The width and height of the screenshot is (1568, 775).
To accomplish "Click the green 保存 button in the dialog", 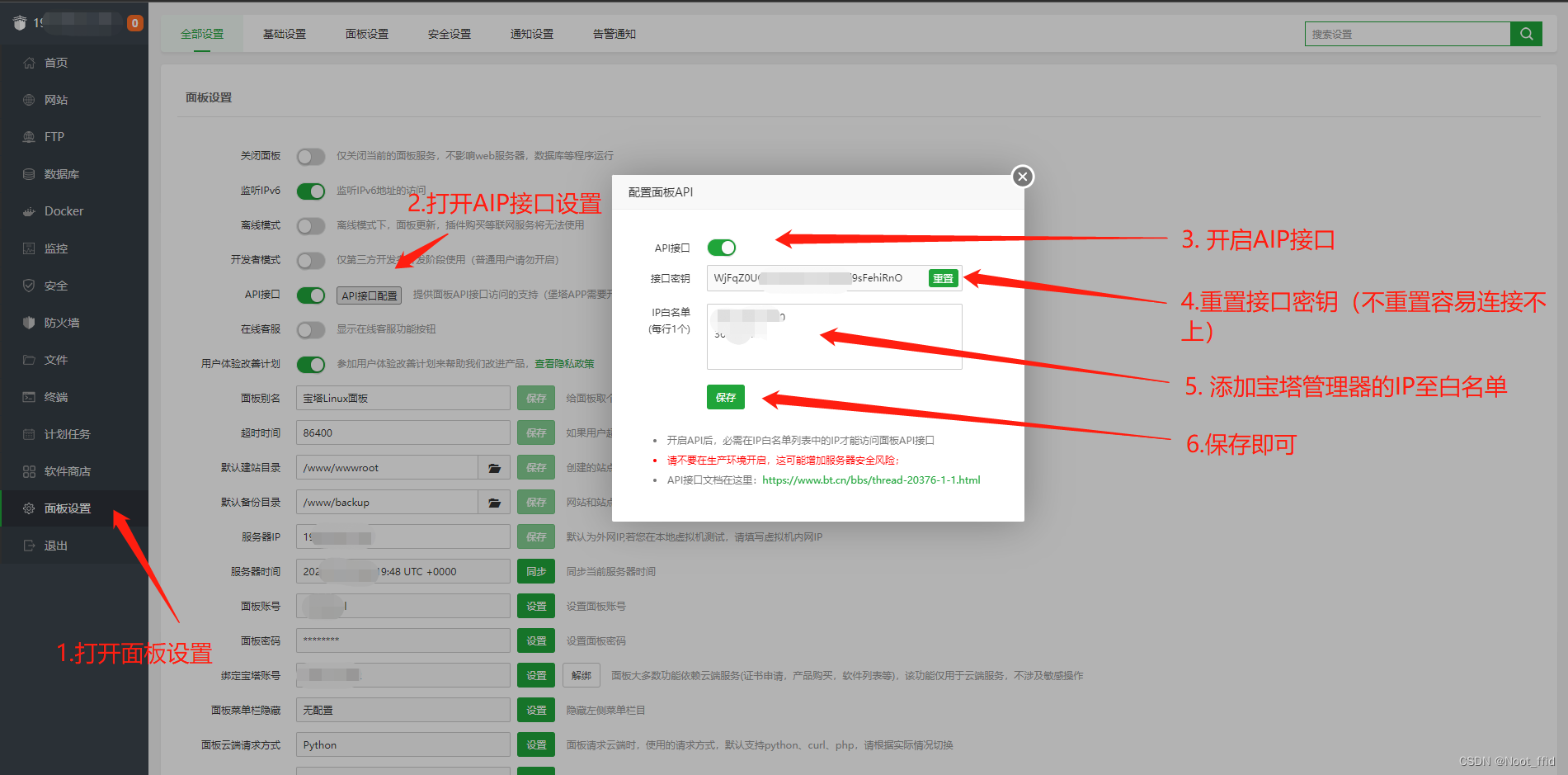I will click(726, 397).
